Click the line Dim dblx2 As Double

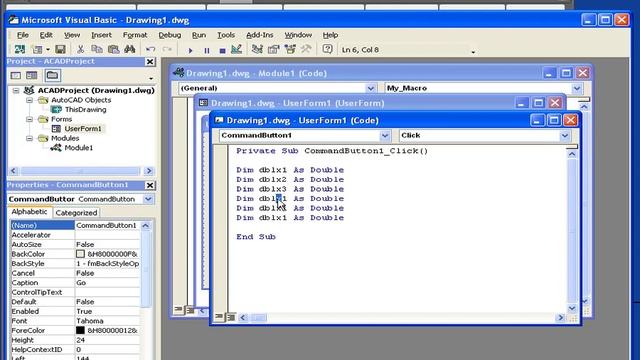pos(290,180)
